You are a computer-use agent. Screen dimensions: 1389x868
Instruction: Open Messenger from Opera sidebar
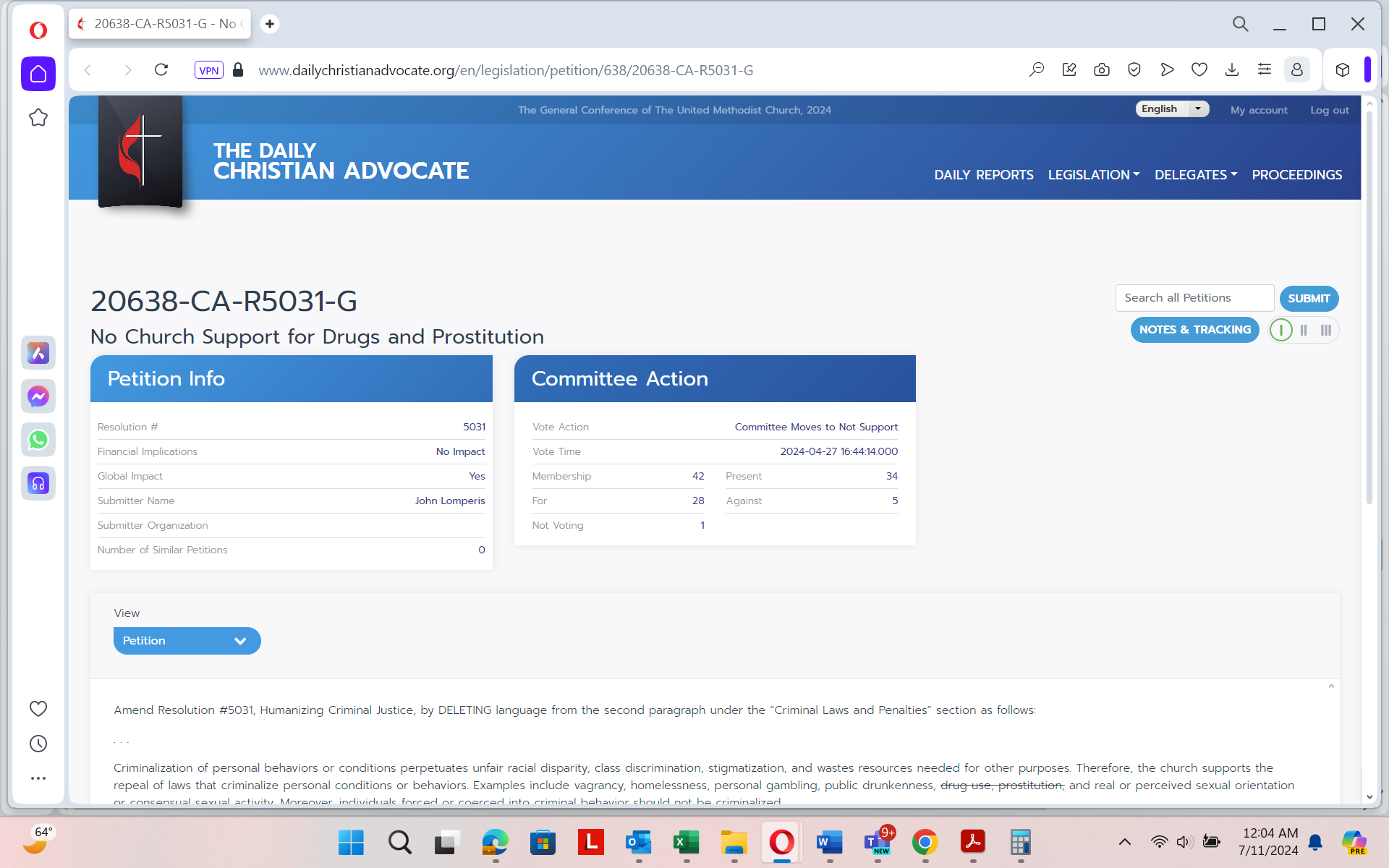(x=38, y=396)
